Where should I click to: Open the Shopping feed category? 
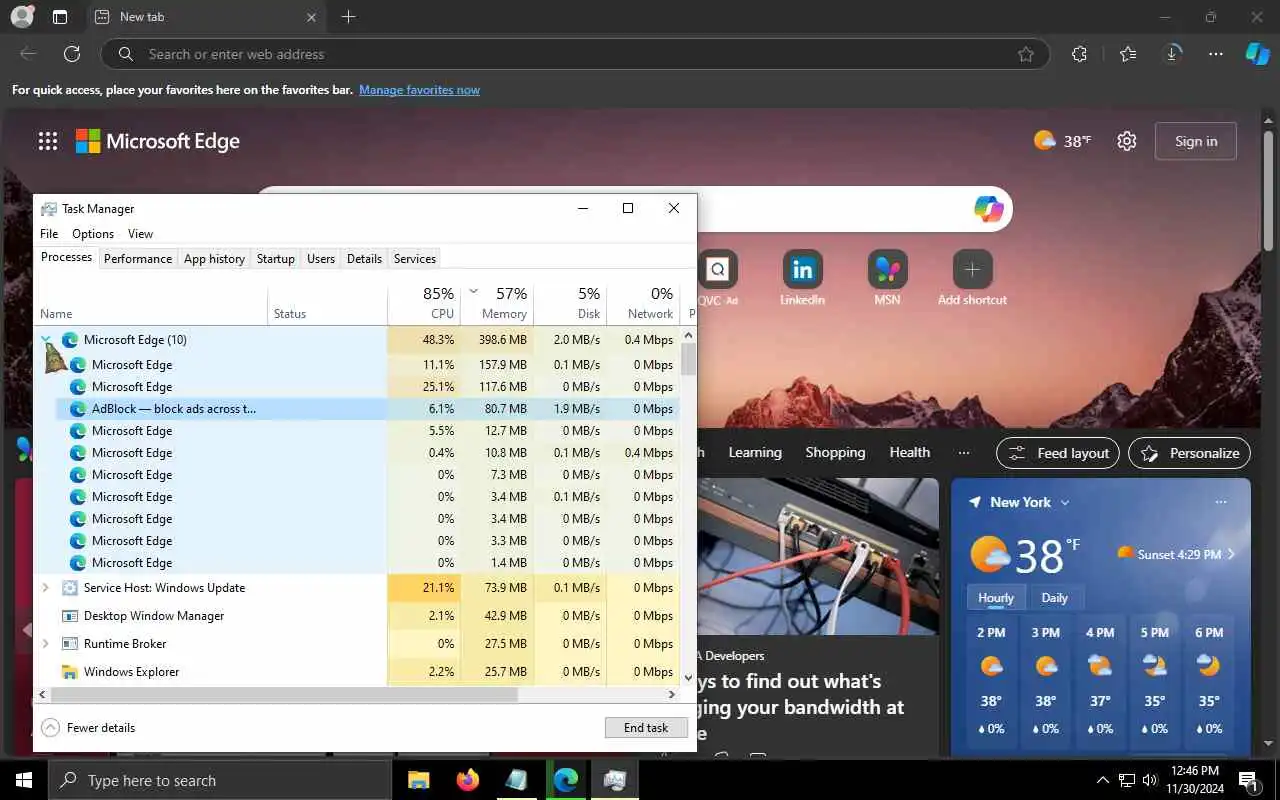[x=835, y=453]
